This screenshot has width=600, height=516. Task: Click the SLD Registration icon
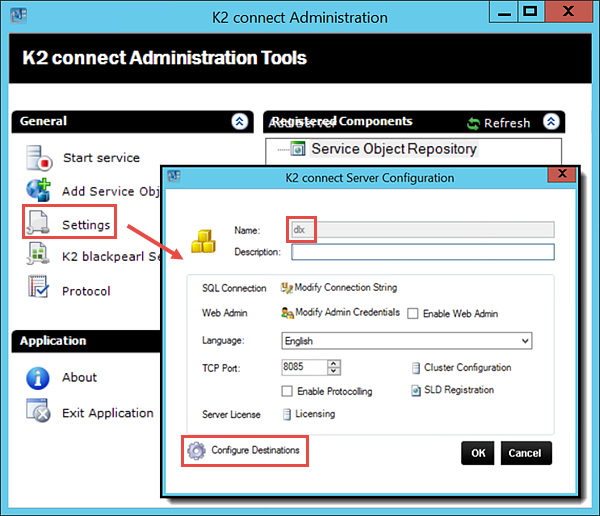[416, 390]
